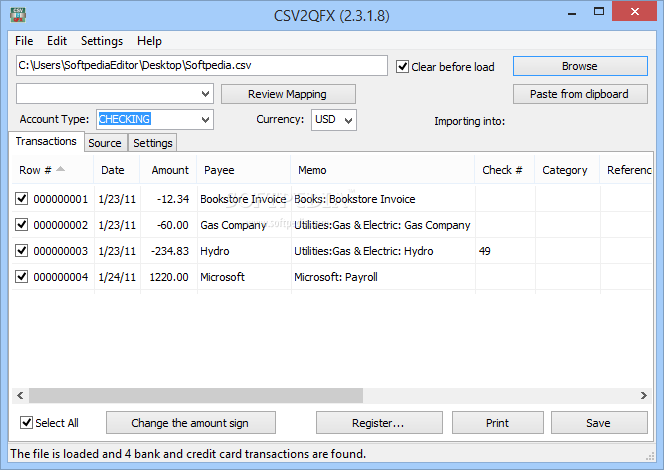The height and width of the screenshot is (470, 664).
Task: Sort by Amount column header
Action: pyautogui.click(x=169, y=170)
